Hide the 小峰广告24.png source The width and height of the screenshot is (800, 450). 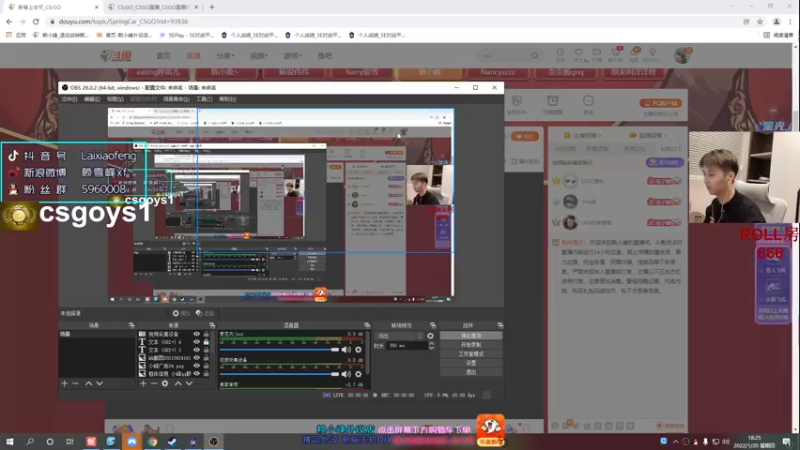(196, 366)
